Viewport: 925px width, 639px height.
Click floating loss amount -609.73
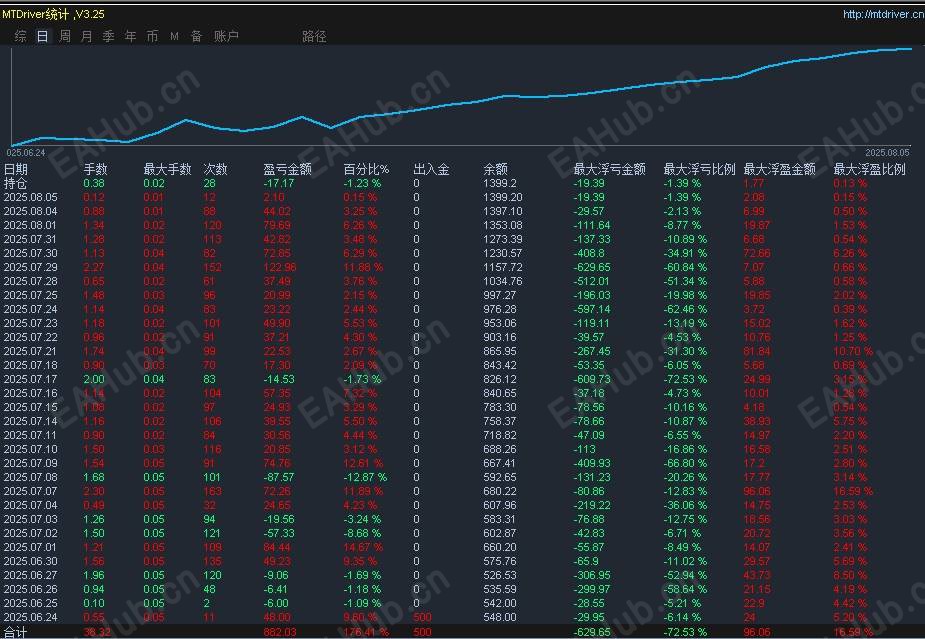coord(592,379)
